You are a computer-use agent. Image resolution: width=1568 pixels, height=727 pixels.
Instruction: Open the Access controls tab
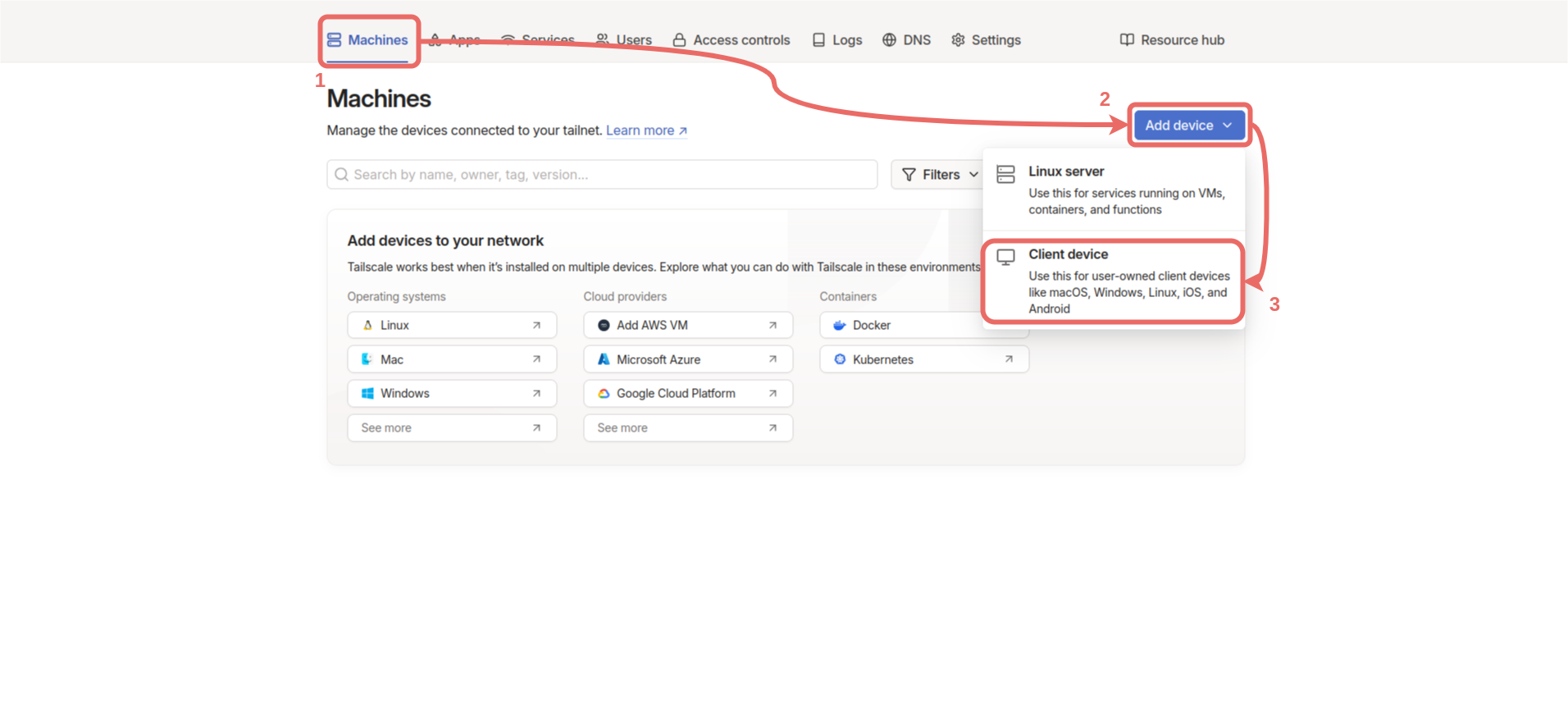[x=732, y=40]
